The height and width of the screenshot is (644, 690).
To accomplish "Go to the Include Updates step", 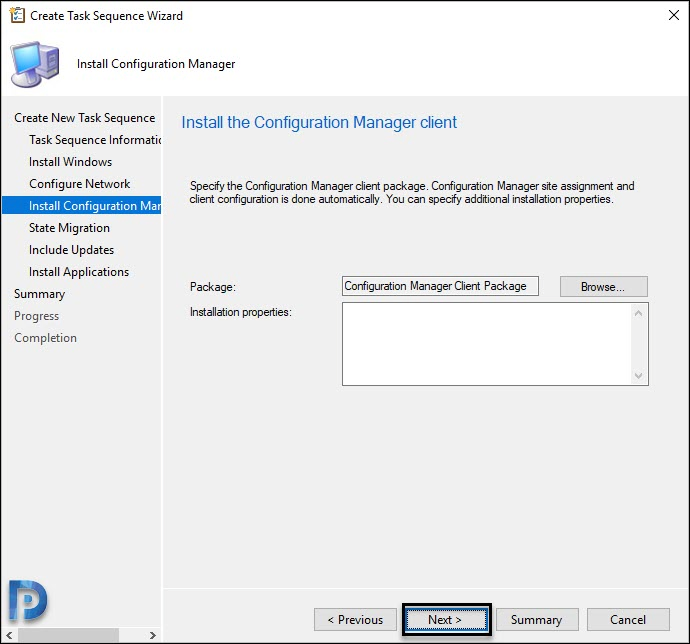I will 71,250.
